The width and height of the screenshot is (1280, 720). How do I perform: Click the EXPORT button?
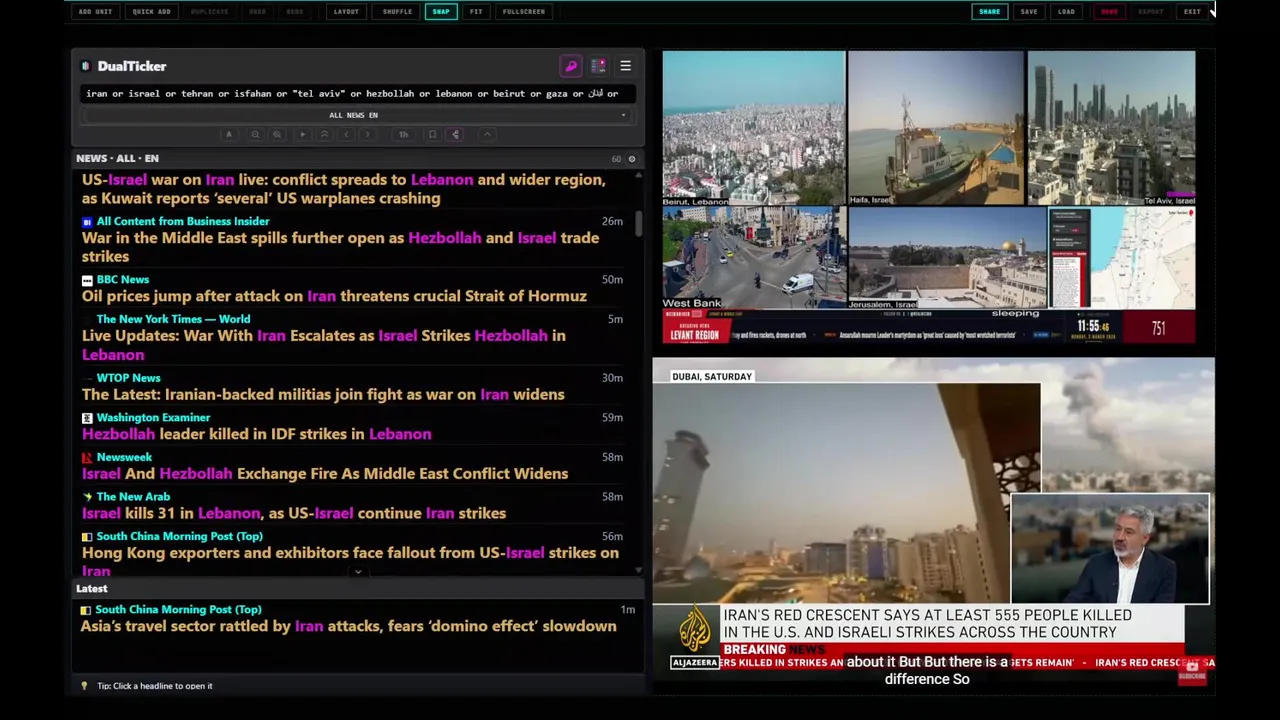(x=1151, y=11)
